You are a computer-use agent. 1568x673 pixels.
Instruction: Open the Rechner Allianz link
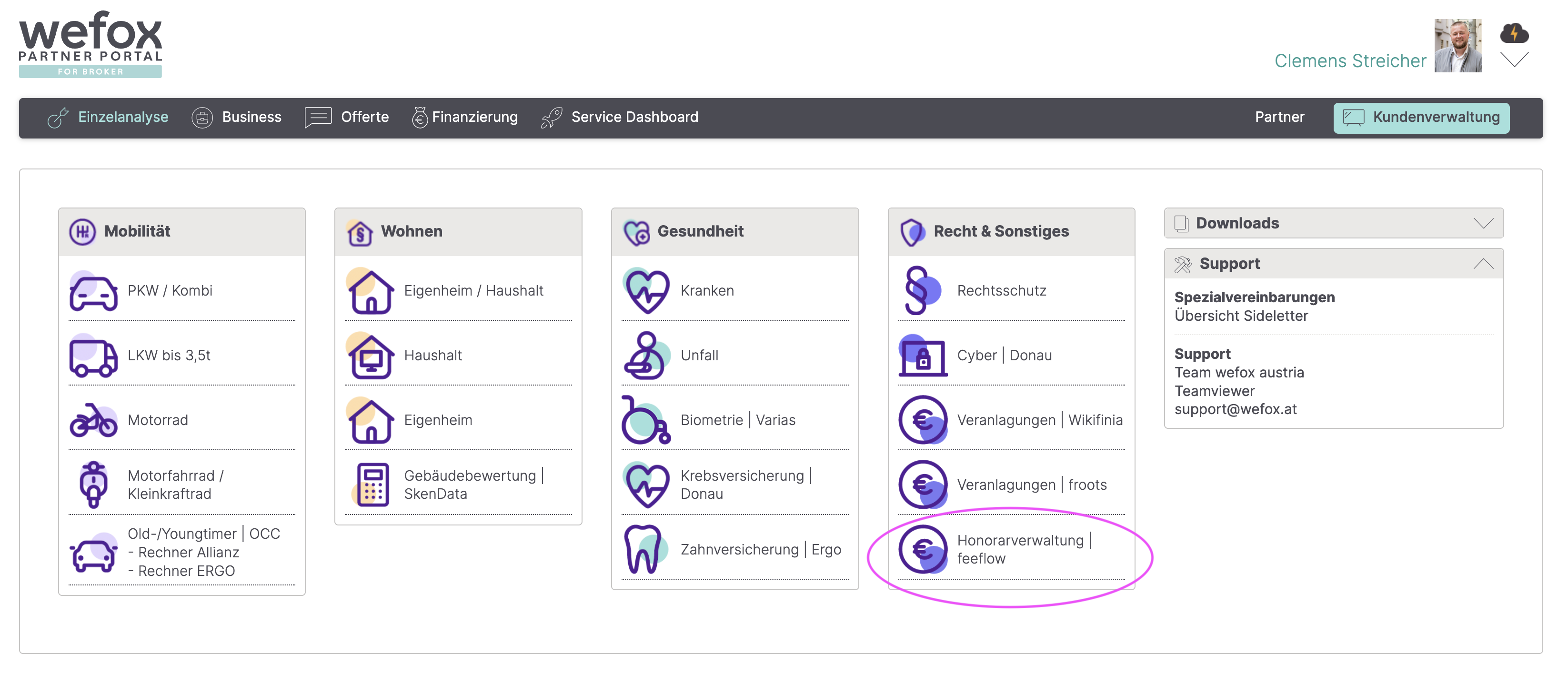tap(183, 553)
